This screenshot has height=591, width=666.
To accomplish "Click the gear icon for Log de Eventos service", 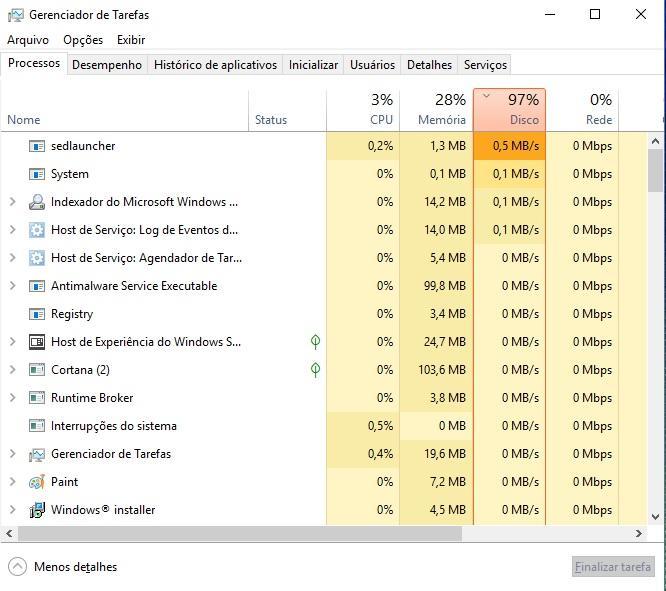I will pyautogui.click(x=37, y=230).
